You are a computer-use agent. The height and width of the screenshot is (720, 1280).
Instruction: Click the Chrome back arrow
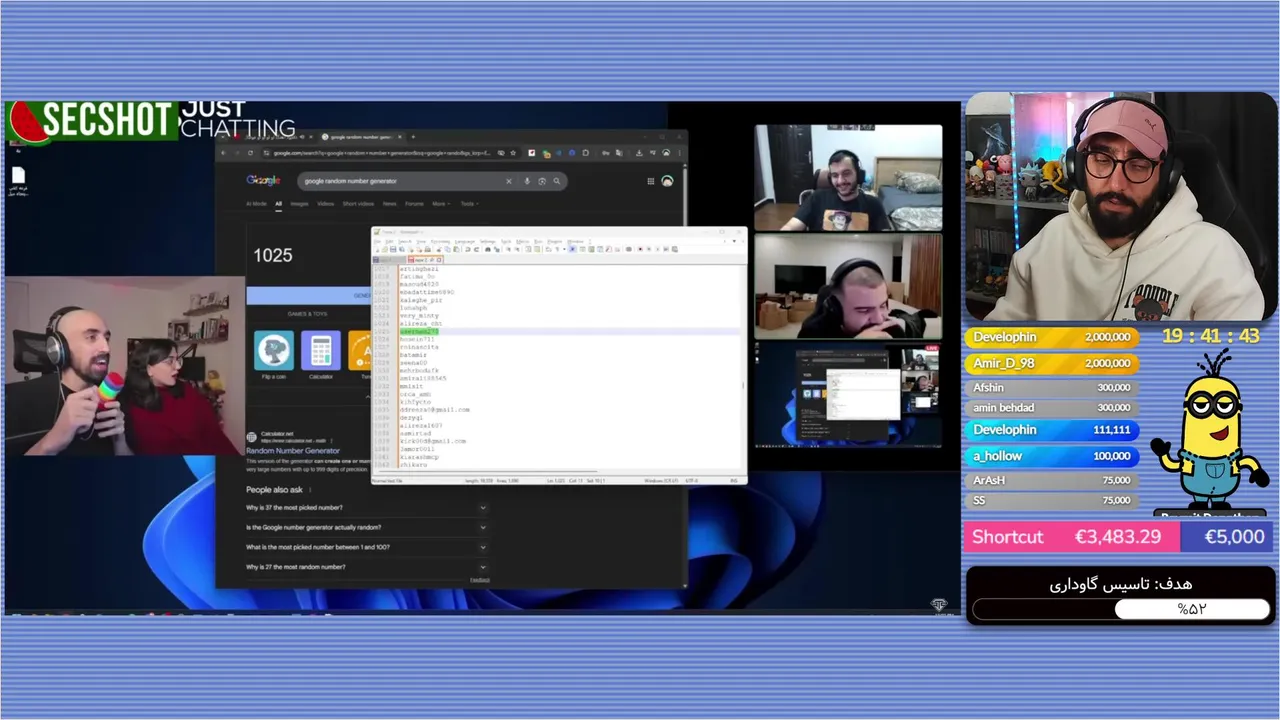223,153
